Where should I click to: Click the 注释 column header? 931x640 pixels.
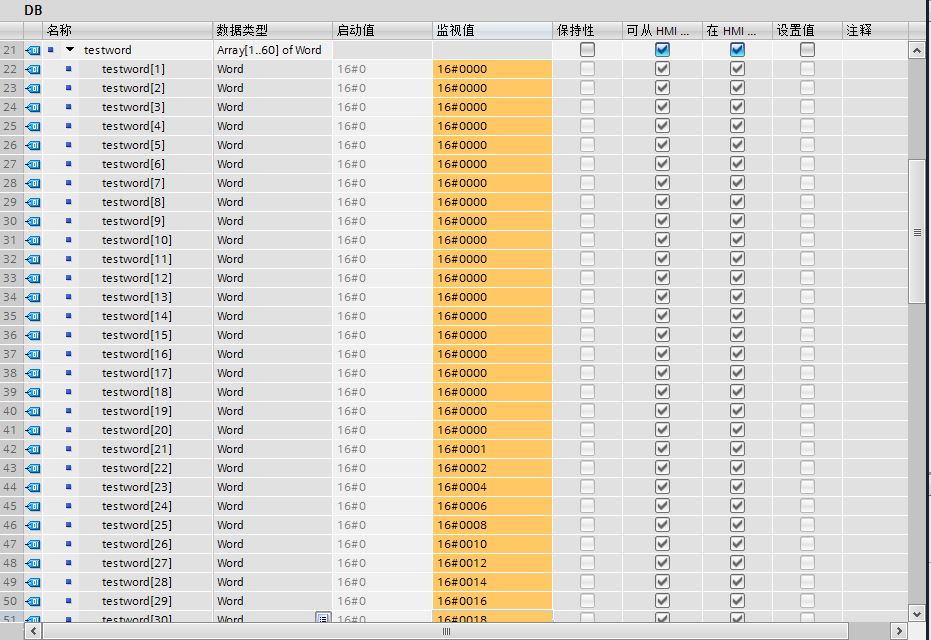[x=875, y=30]
